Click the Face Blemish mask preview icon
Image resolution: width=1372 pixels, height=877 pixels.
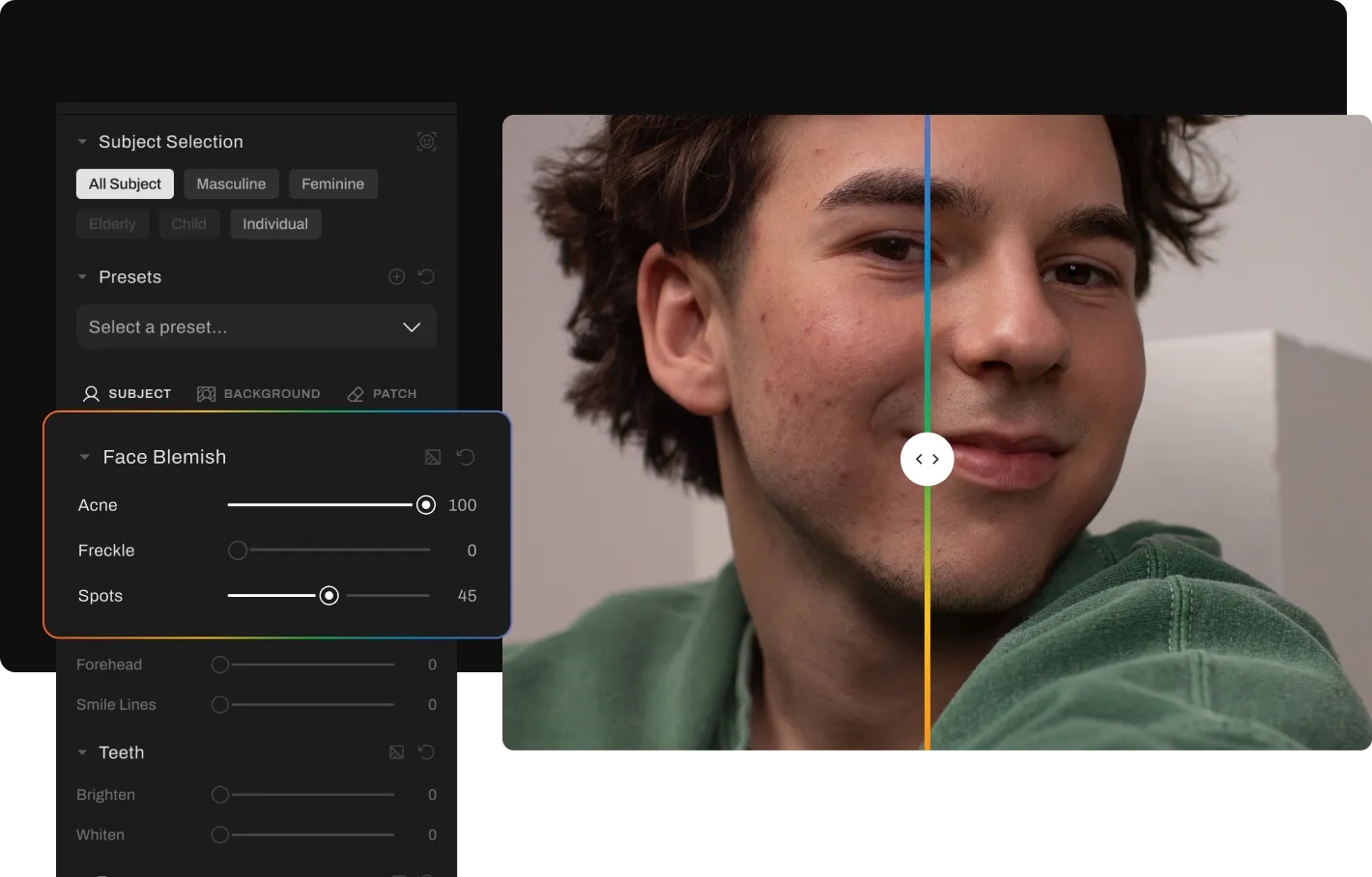433,457
